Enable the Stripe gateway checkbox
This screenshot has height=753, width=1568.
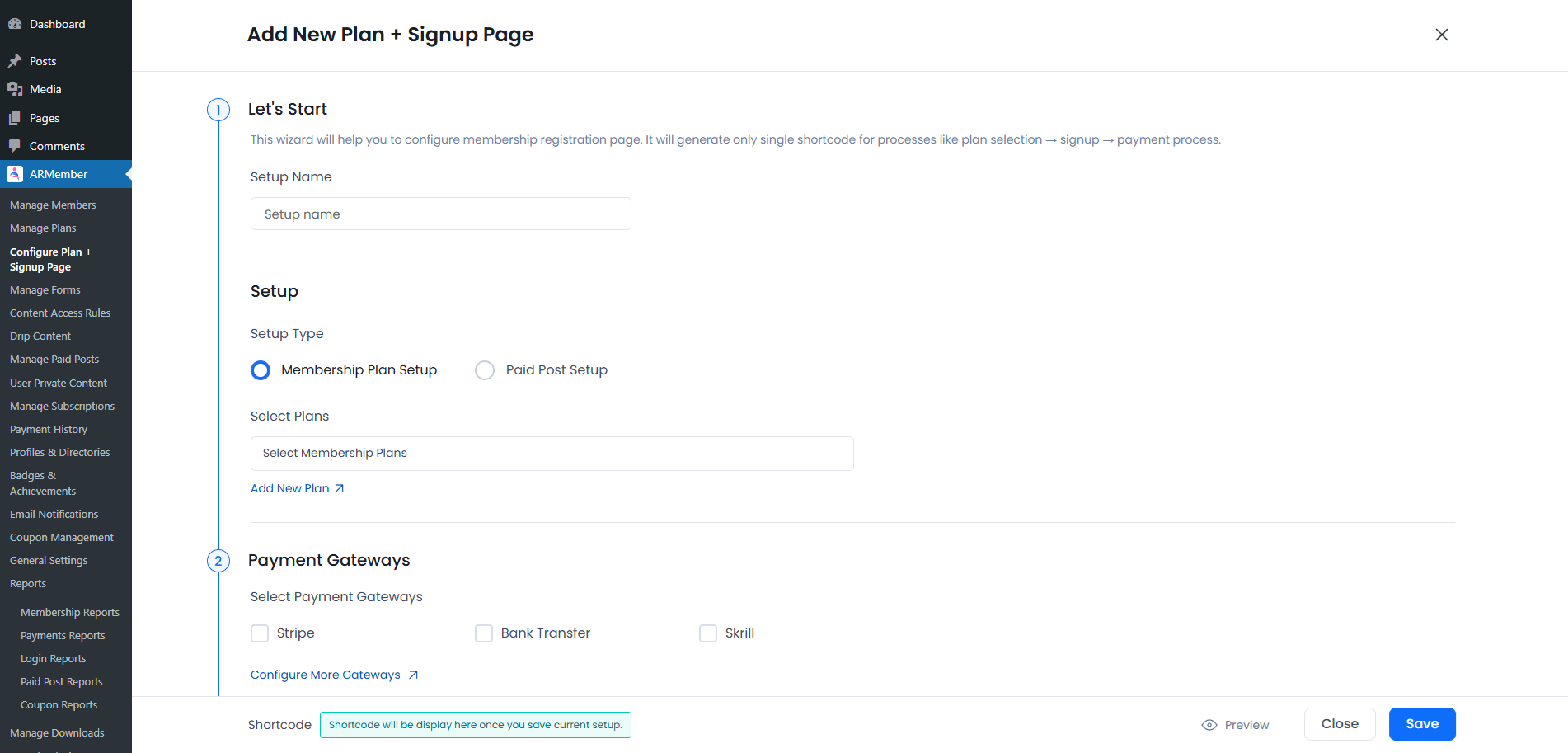260,633
